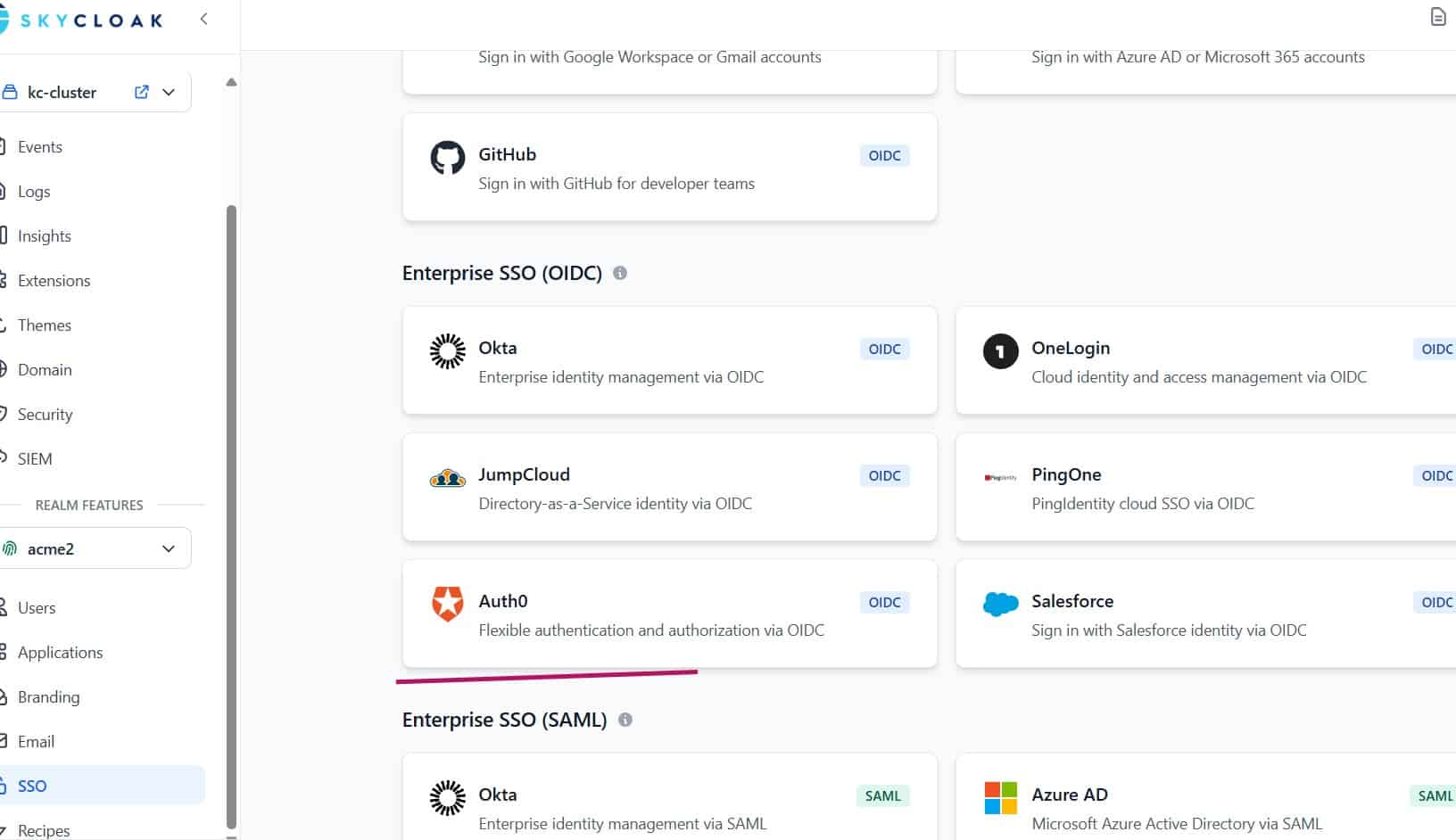Click the GitHub provider icon

pos(448,156)
